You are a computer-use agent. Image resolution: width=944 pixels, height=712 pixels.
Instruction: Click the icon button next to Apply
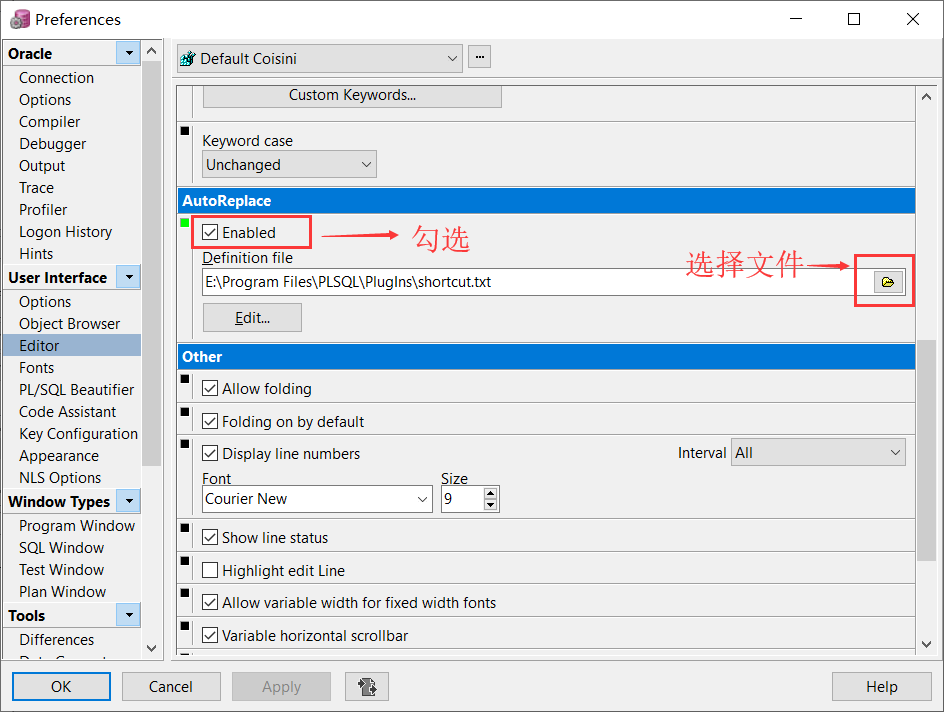pos(366,686)
